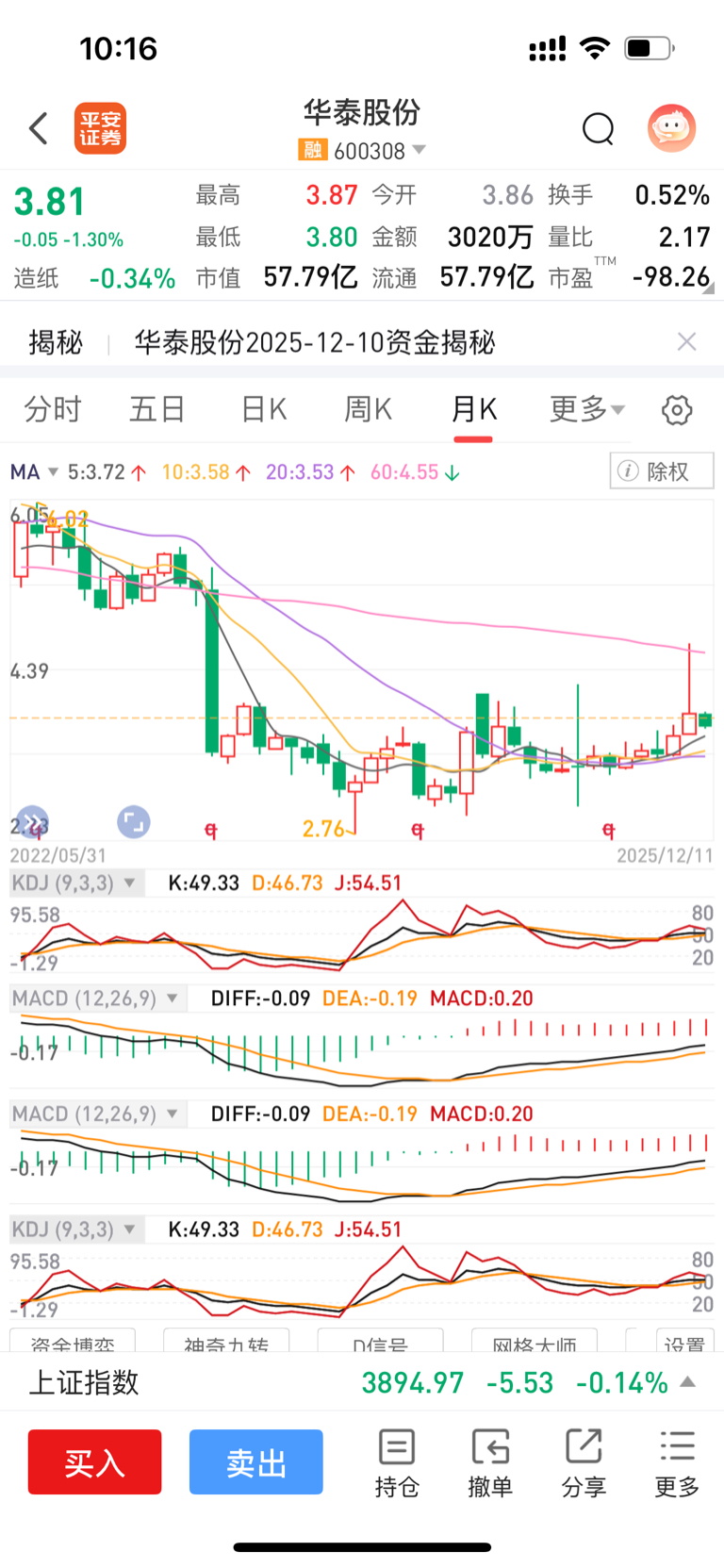Tap the blue 卖出 sell button
Image resolution: width=724 pixels, height=1568 pixels.
256,1462
